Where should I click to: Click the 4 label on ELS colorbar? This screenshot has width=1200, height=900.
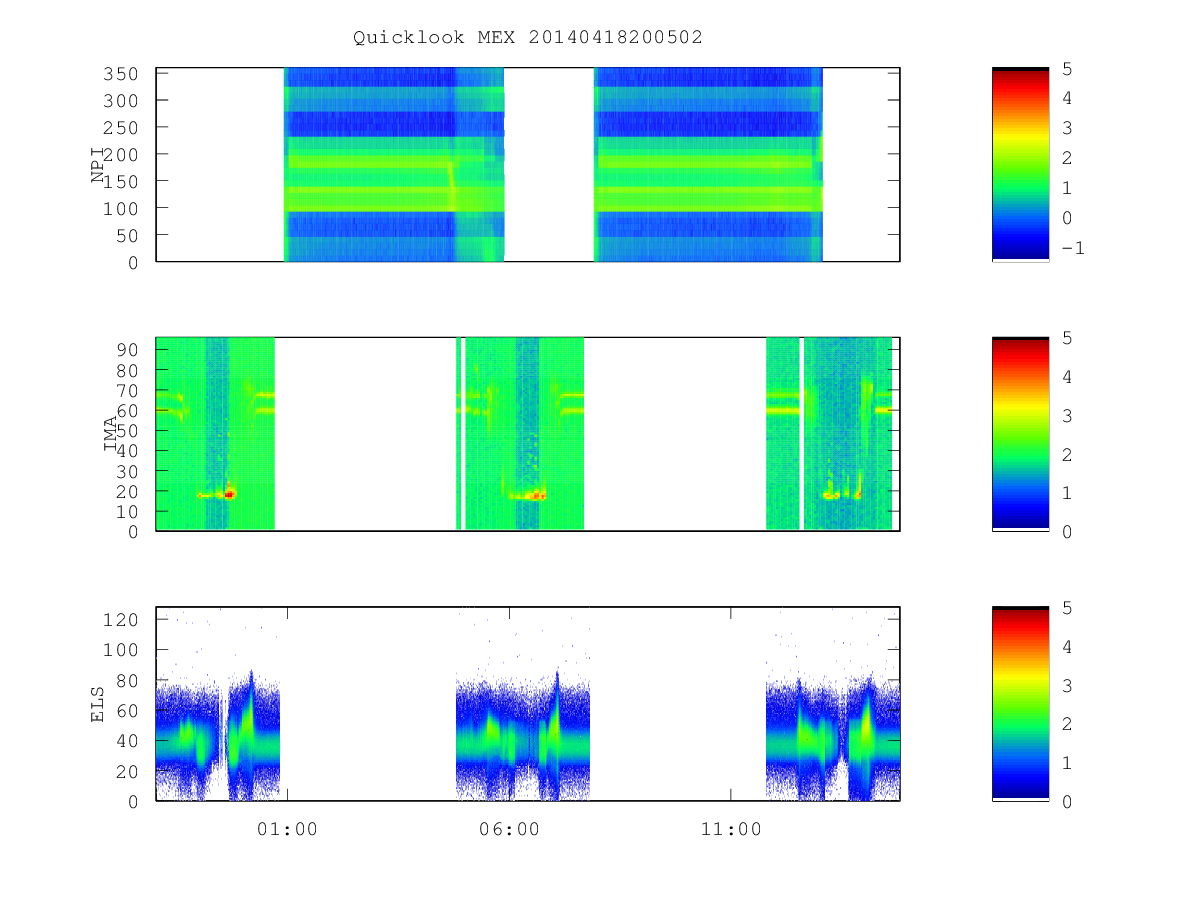1066,646
